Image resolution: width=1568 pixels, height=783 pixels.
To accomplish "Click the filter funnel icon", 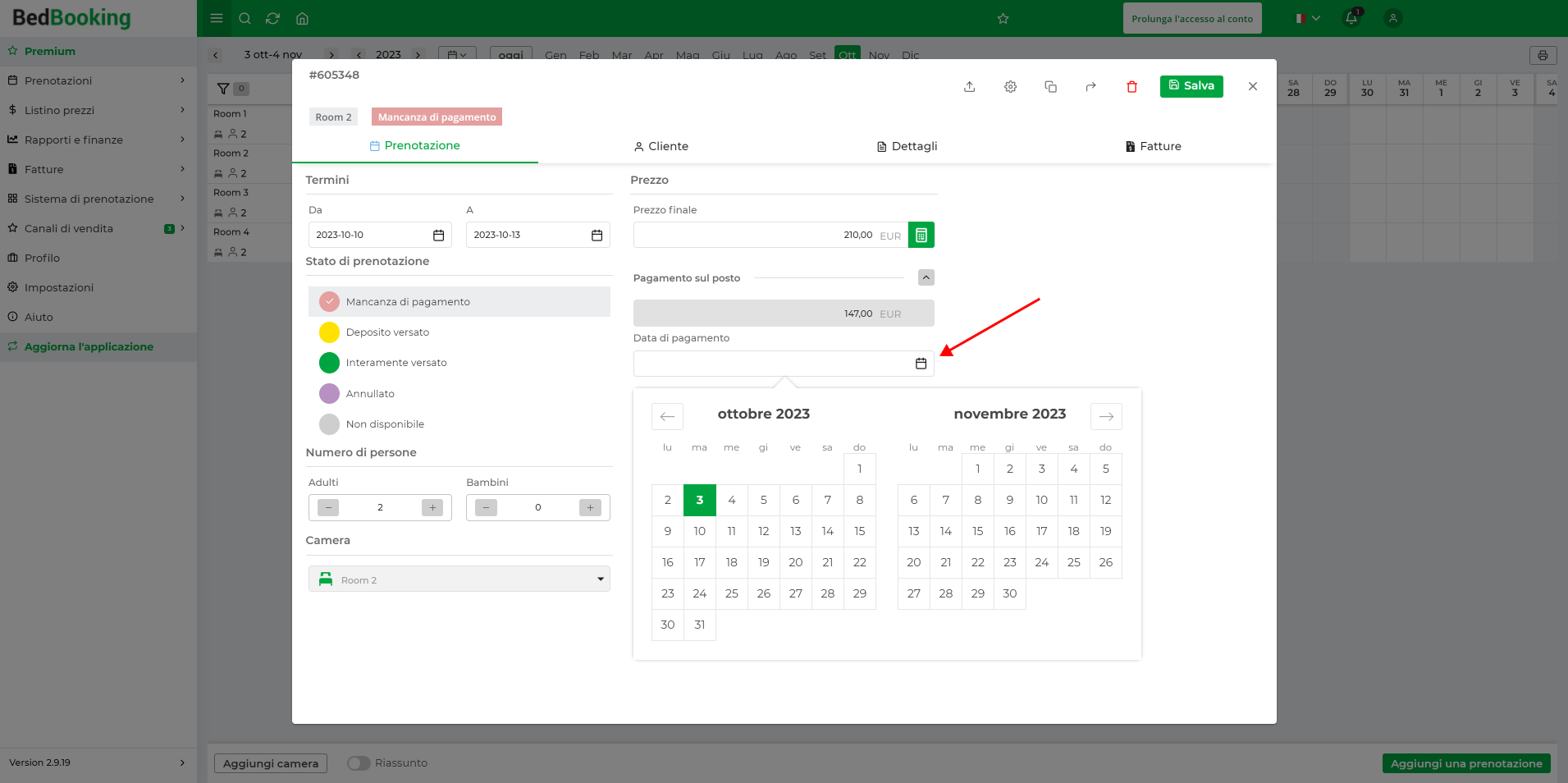I will point(223,89).
